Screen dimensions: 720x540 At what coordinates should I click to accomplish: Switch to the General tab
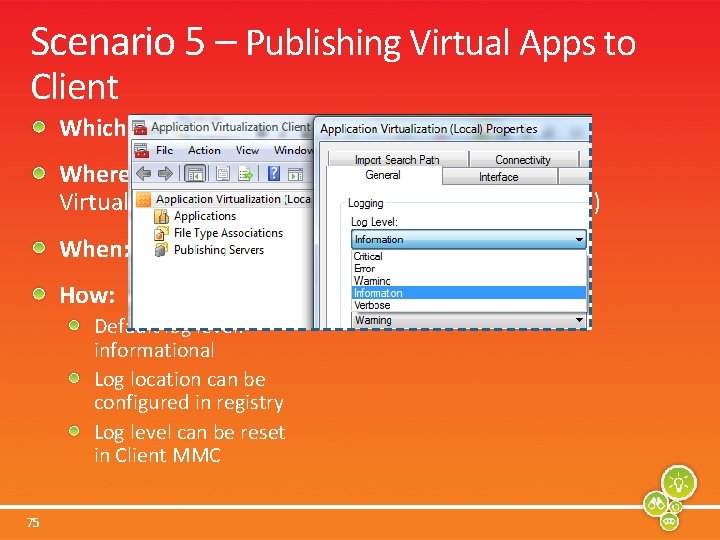click(x=383, y=175)
